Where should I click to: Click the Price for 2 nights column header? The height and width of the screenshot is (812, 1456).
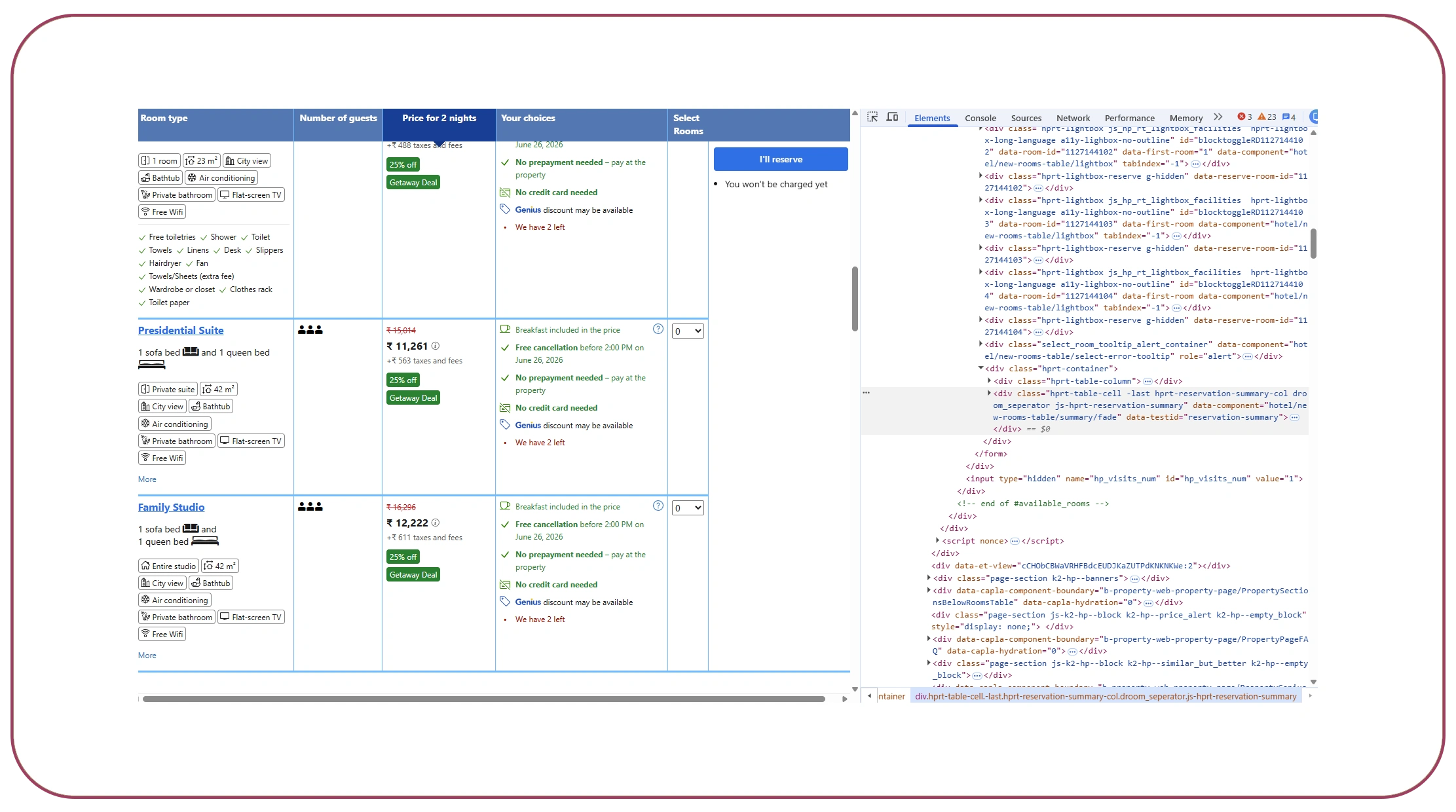coord(439,124)
